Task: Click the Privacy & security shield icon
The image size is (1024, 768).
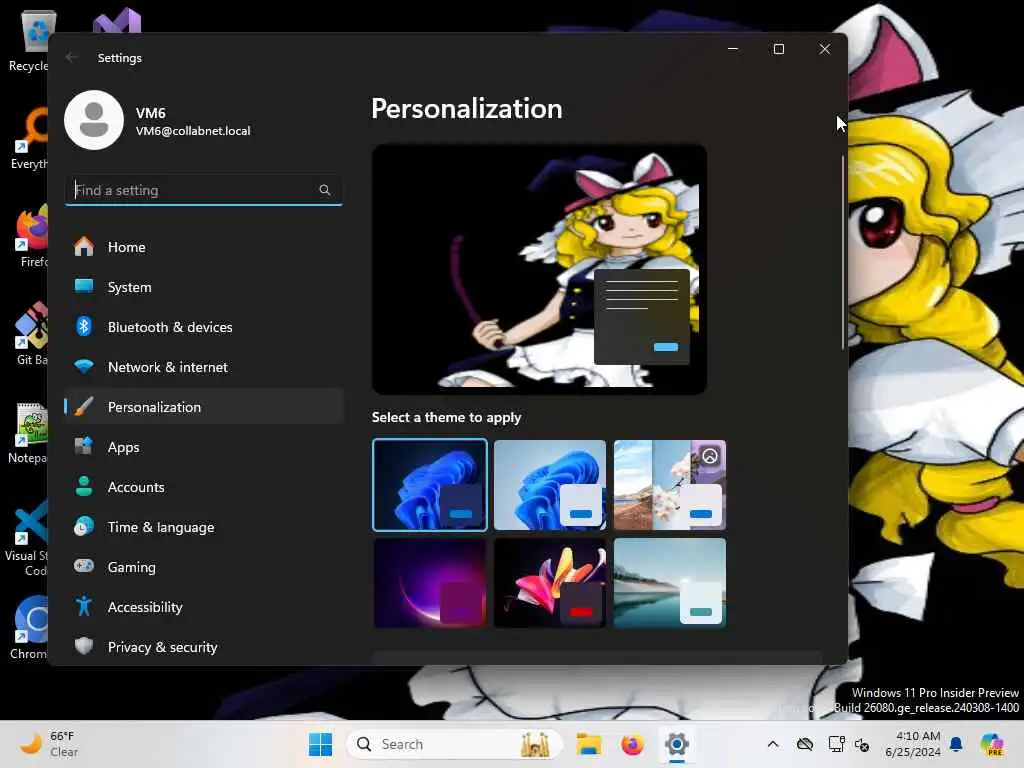Action: click(84, 646)
